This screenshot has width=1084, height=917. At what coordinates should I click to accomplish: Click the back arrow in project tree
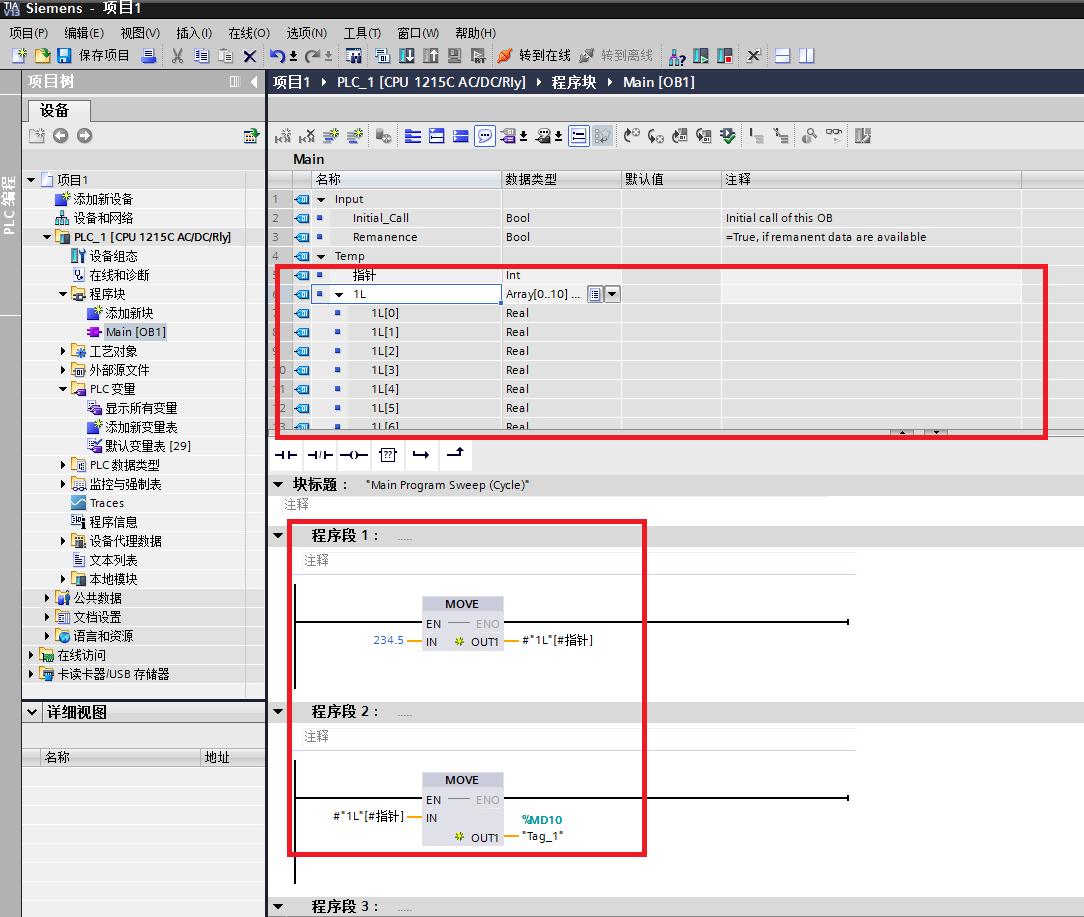[x=61, y=136]
